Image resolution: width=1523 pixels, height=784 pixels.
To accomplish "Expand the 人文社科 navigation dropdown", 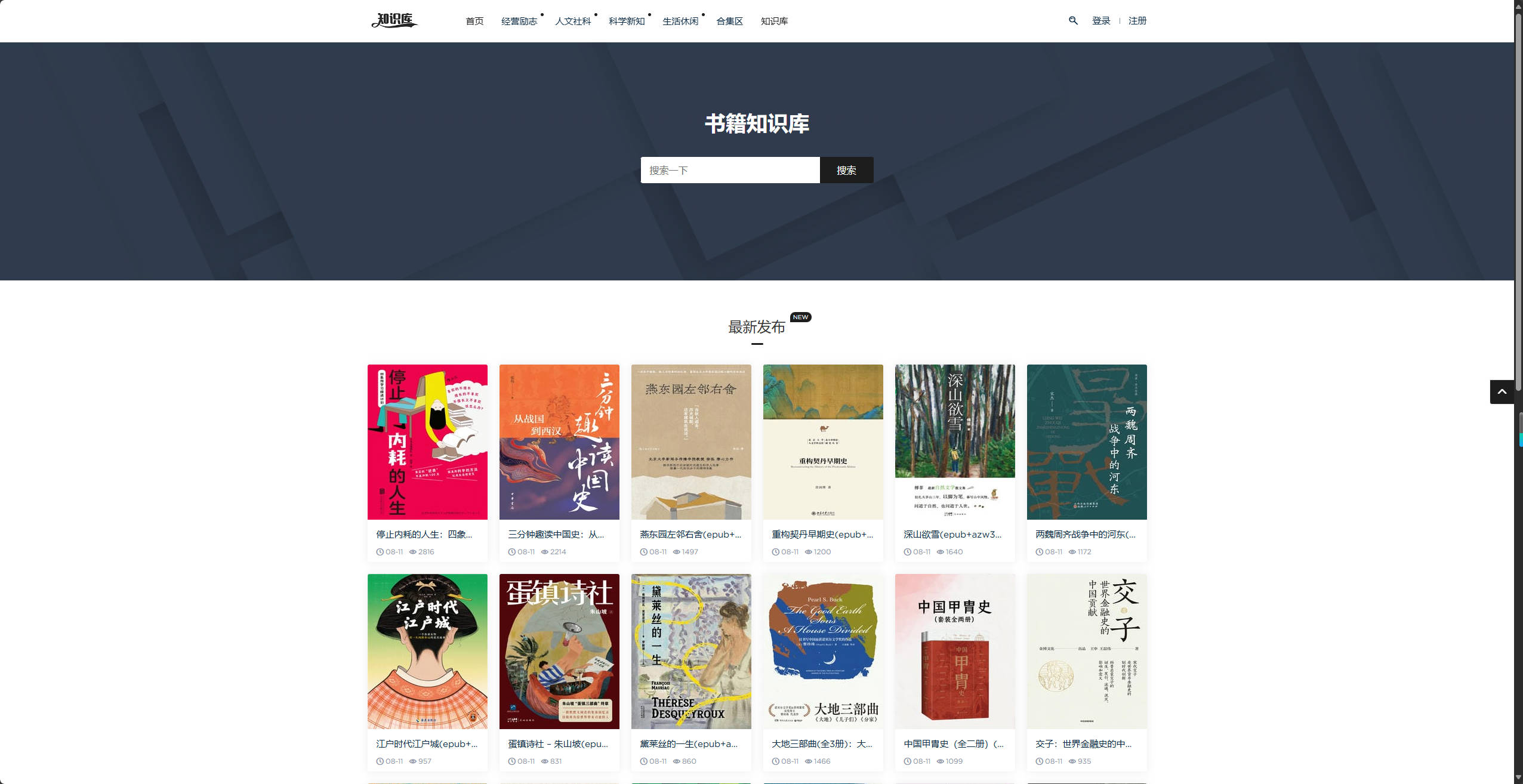I will pos(573,21).
